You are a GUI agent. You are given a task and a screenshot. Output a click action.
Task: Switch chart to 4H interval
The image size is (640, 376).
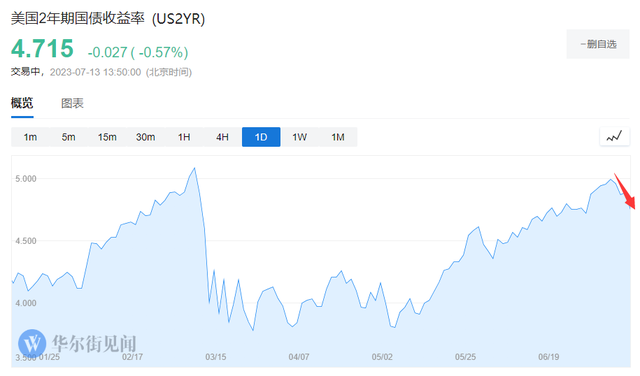(222, 137)
